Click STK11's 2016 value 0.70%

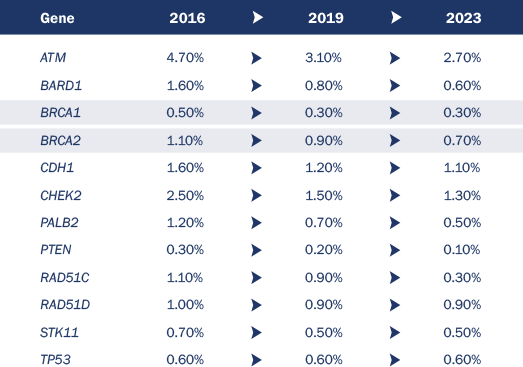[x=185, y=333]
